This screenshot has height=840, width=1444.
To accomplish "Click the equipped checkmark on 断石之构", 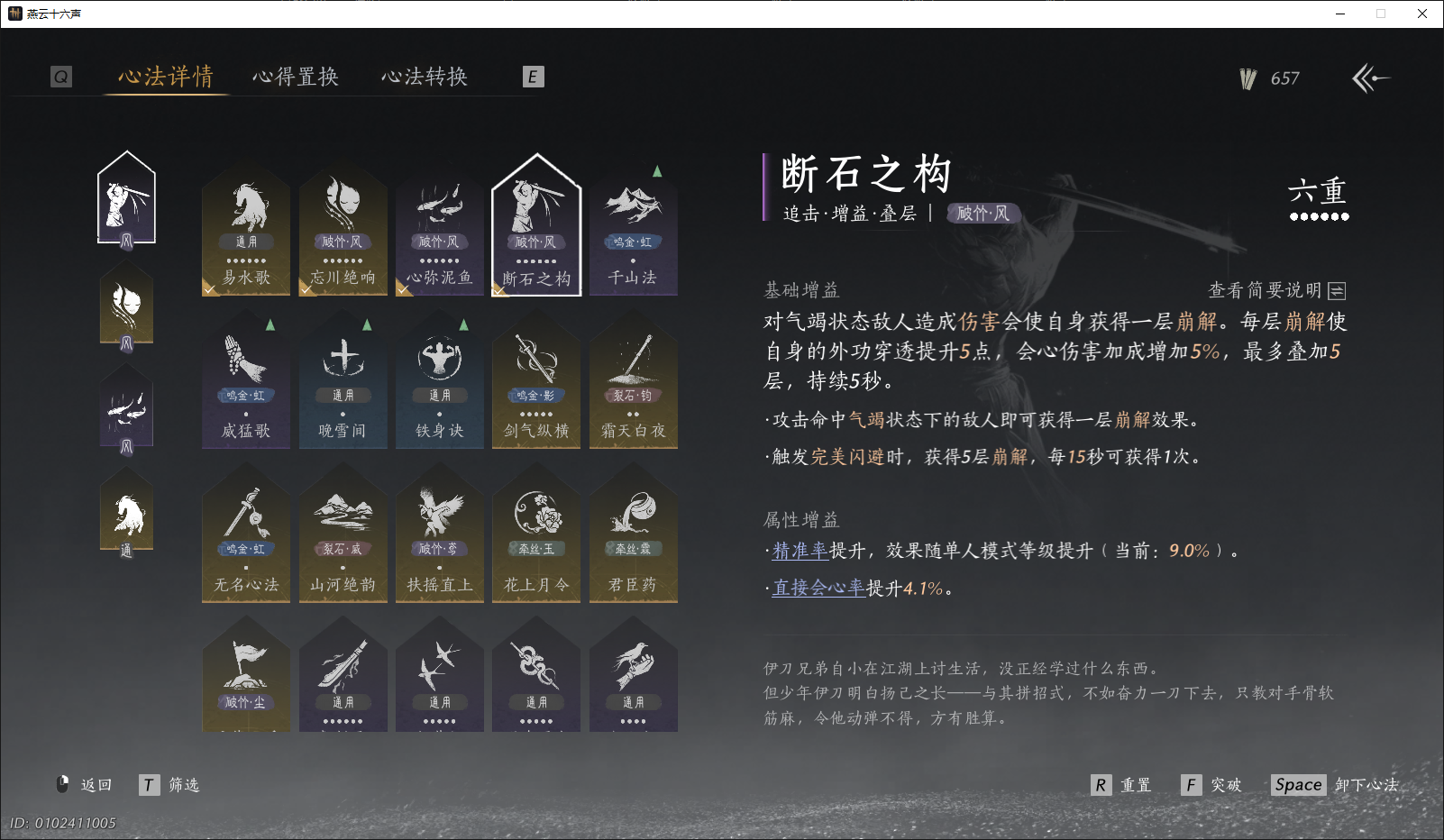I will 499,289.
